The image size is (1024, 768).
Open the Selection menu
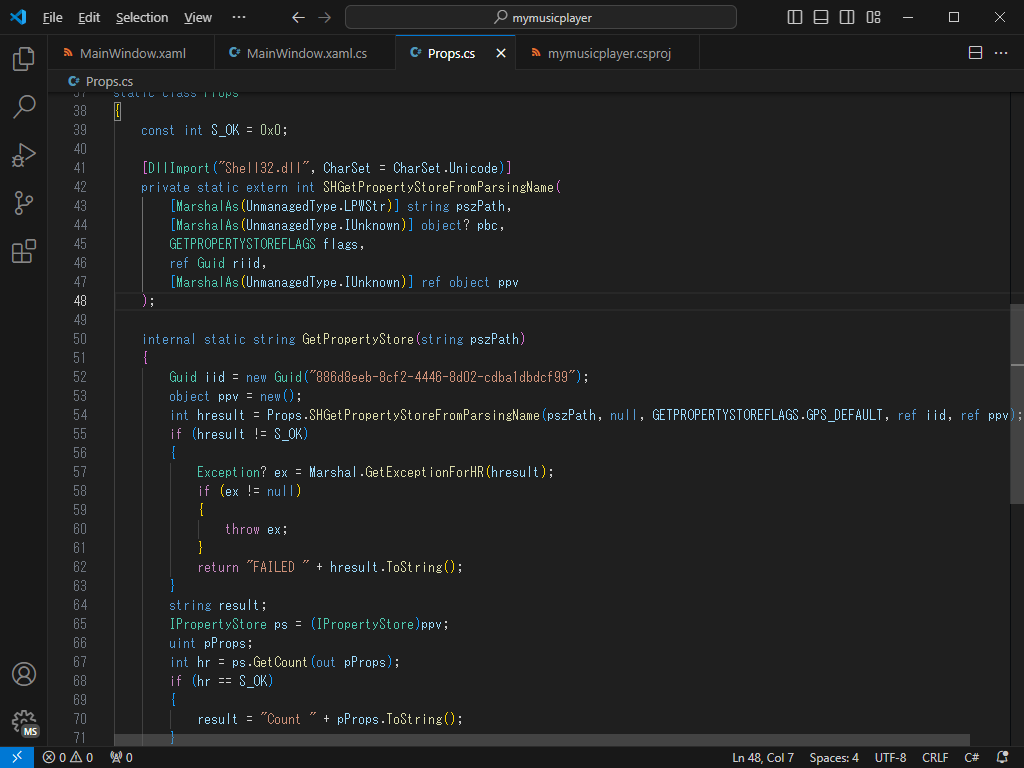click(x=142, y=18)
